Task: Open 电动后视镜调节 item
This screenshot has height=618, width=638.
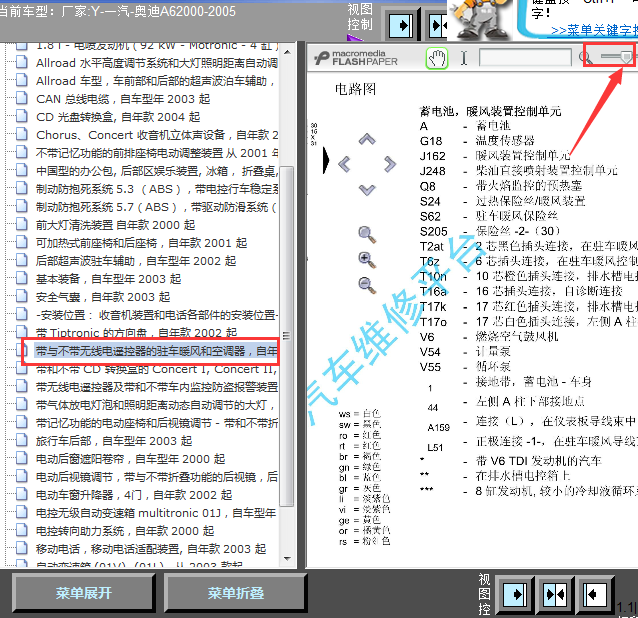Action: point(157,477)
